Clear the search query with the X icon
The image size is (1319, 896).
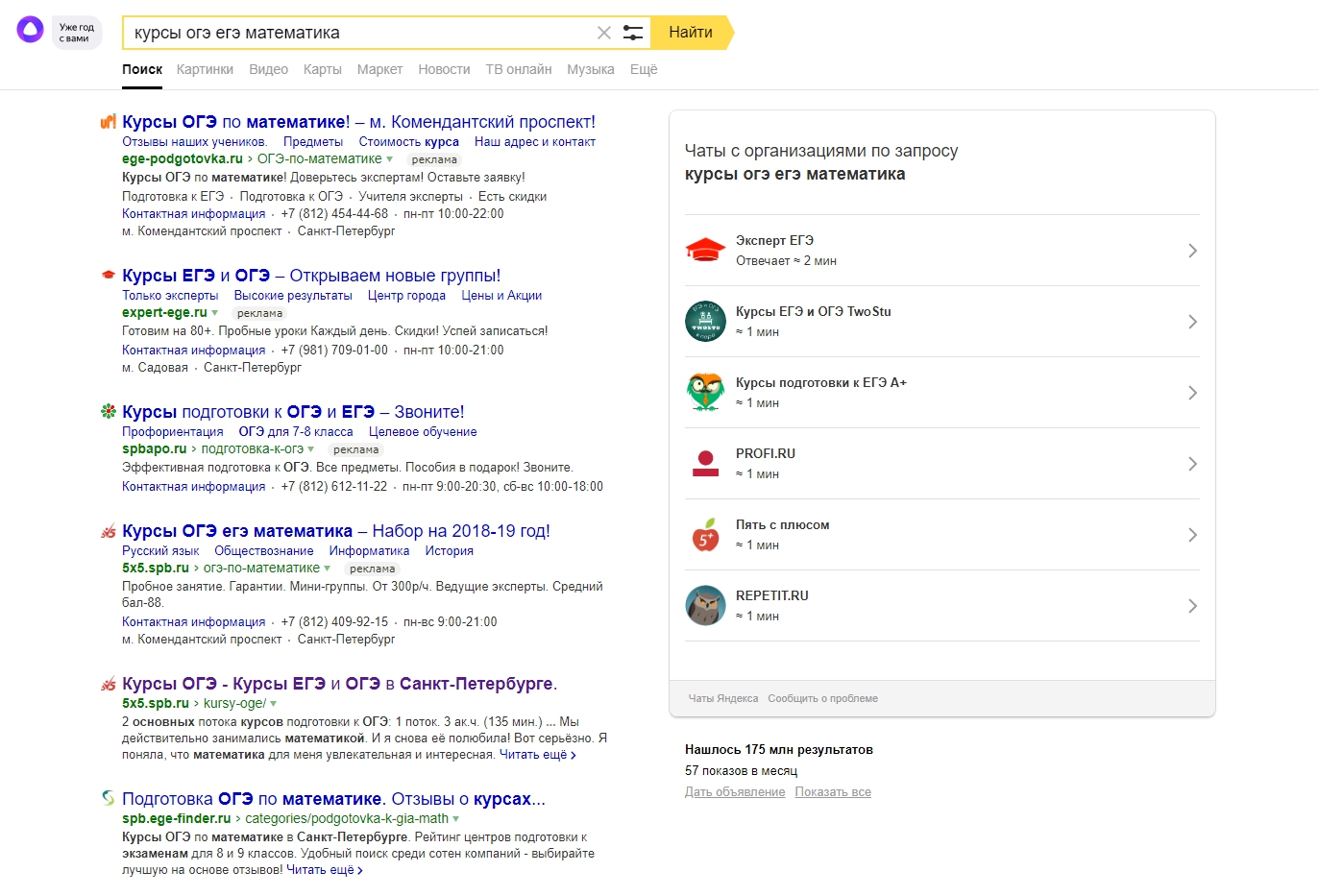(604, 33)
